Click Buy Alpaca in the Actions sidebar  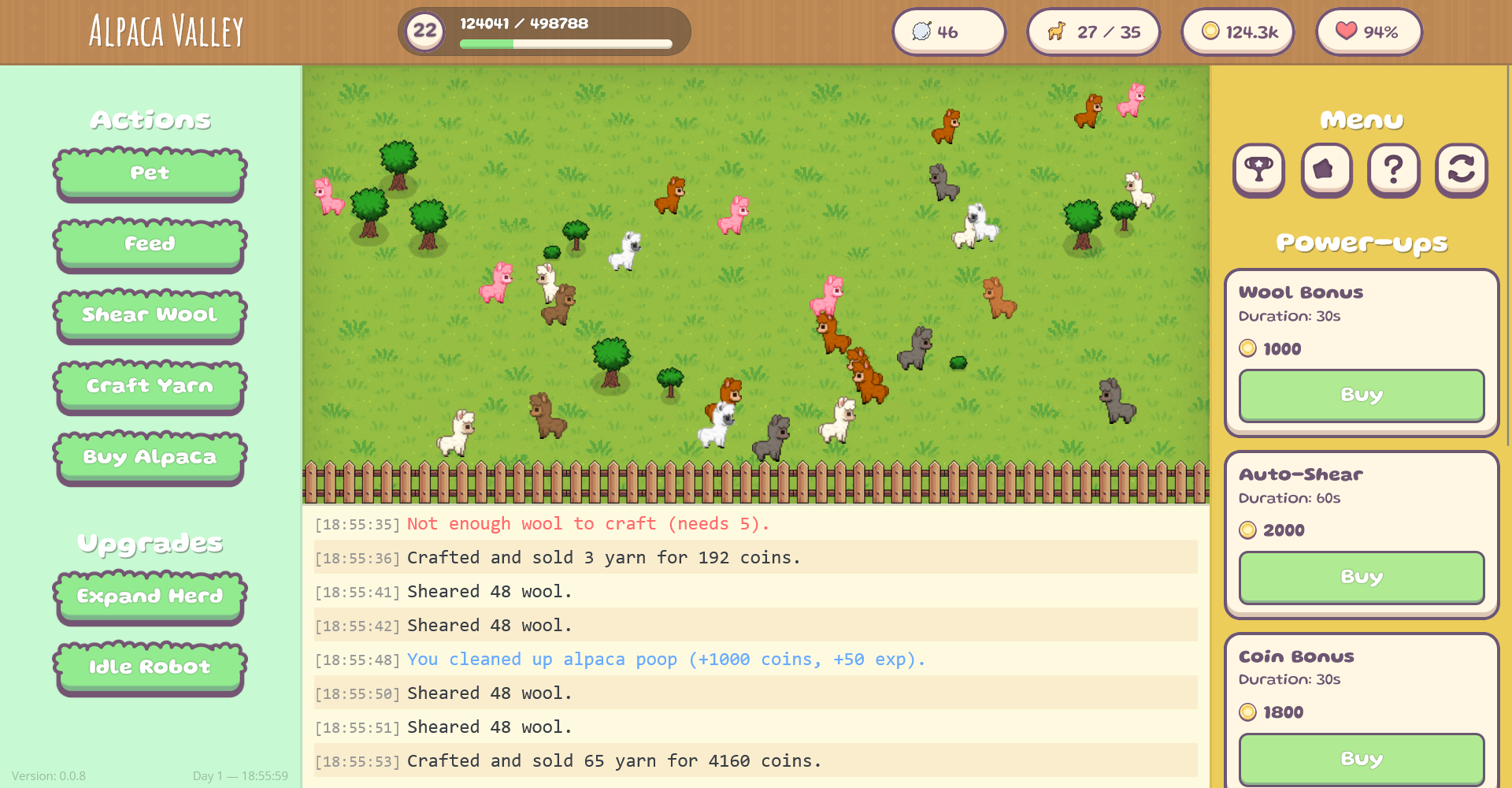click(150, 456)
